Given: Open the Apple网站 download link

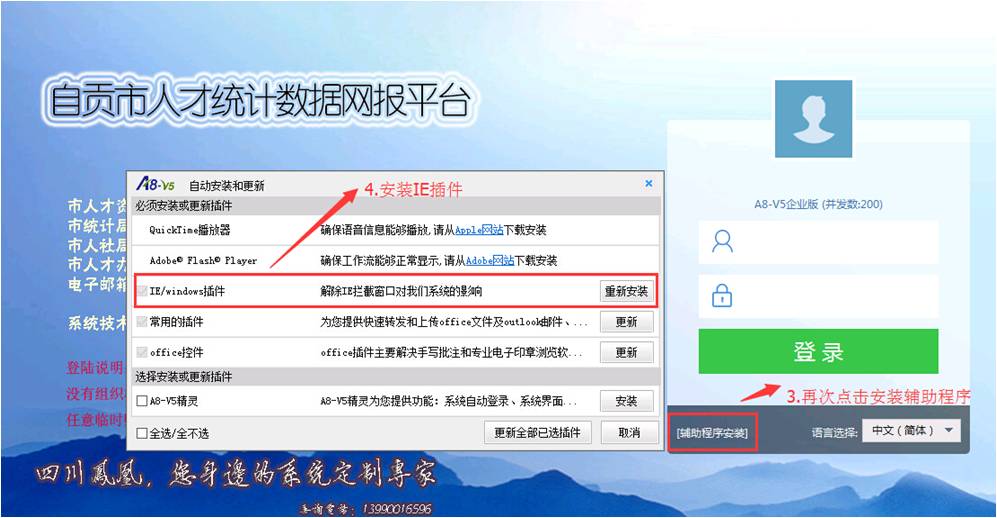Looking at the screenshot, I should pos(479,230).
